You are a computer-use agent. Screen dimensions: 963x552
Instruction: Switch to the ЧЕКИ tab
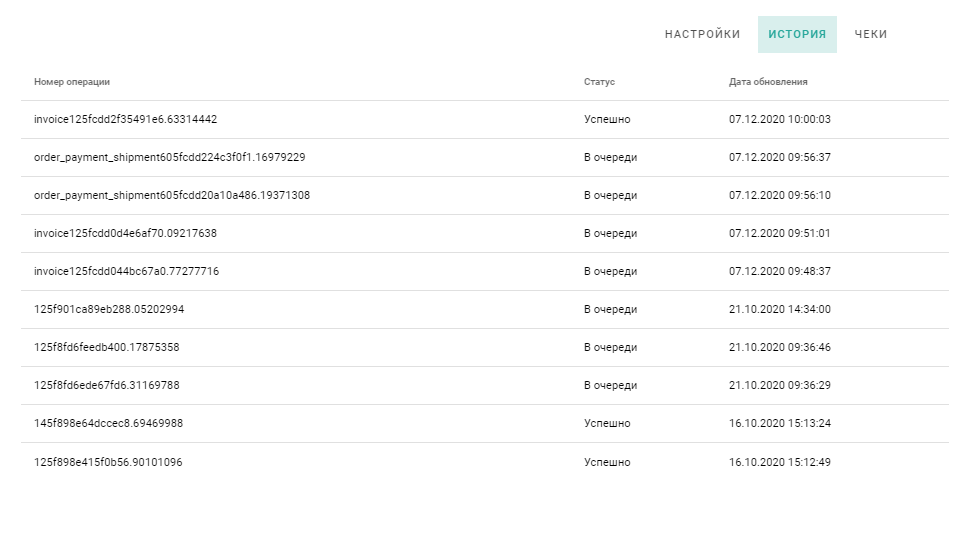[871, 34]
